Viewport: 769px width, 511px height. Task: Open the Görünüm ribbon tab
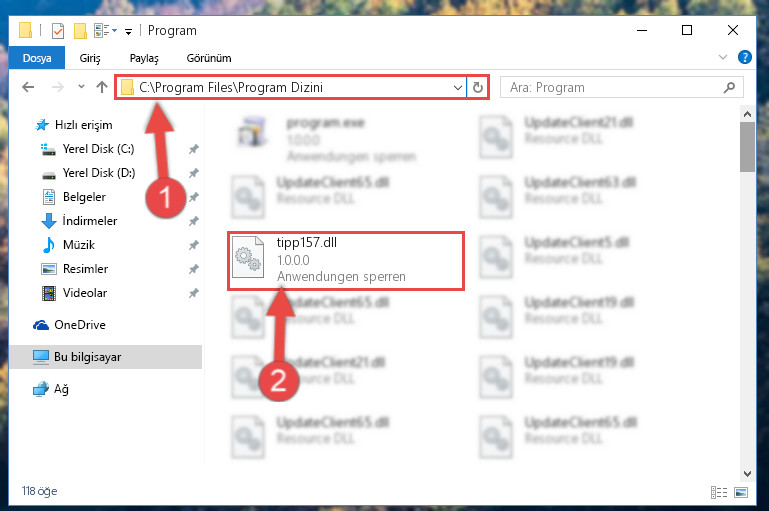[x=209, y=58]
